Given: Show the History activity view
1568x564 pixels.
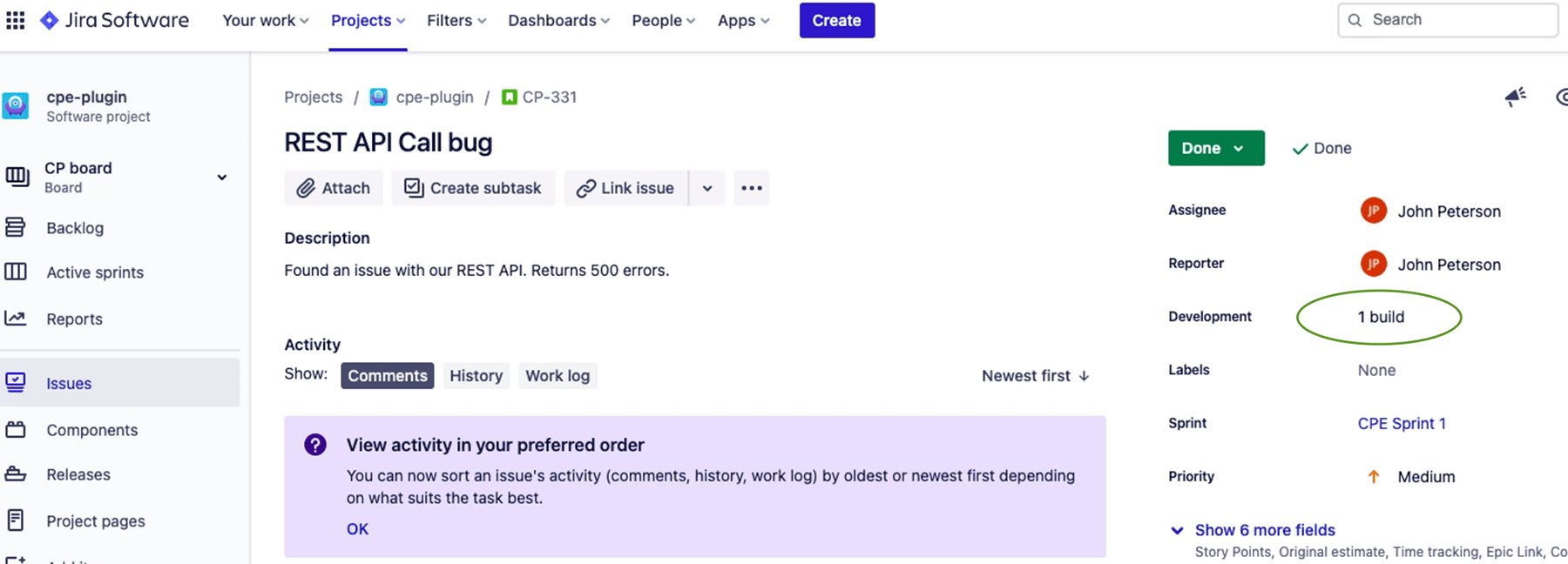Looking at the screenshot, I should tap(476, 376).
